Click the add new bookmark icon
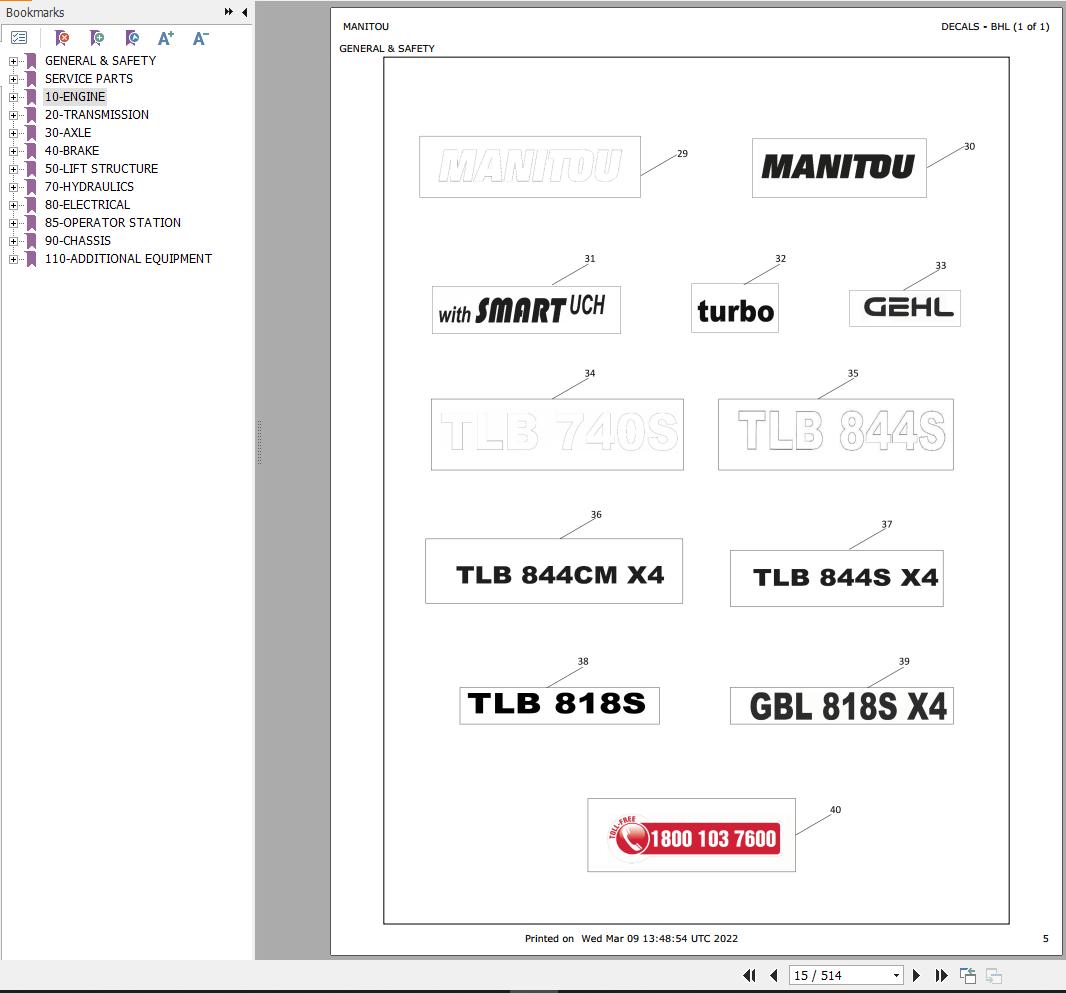This screenshot has height=993, width=1066. point(97,38)
